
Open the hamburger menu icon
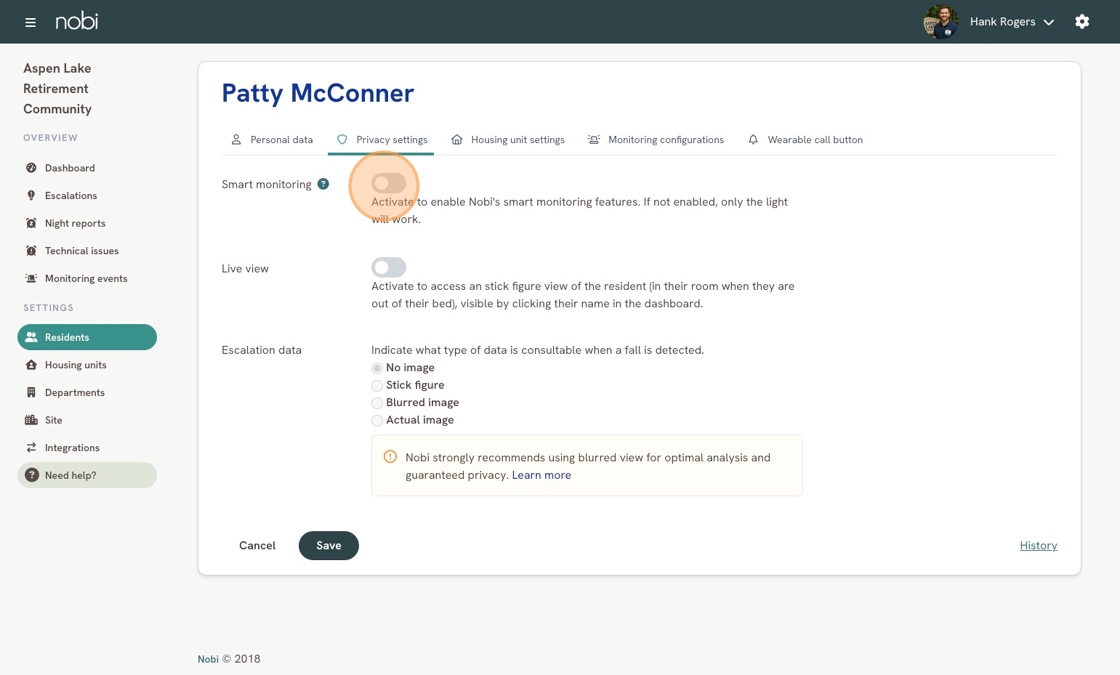[30, 22]
